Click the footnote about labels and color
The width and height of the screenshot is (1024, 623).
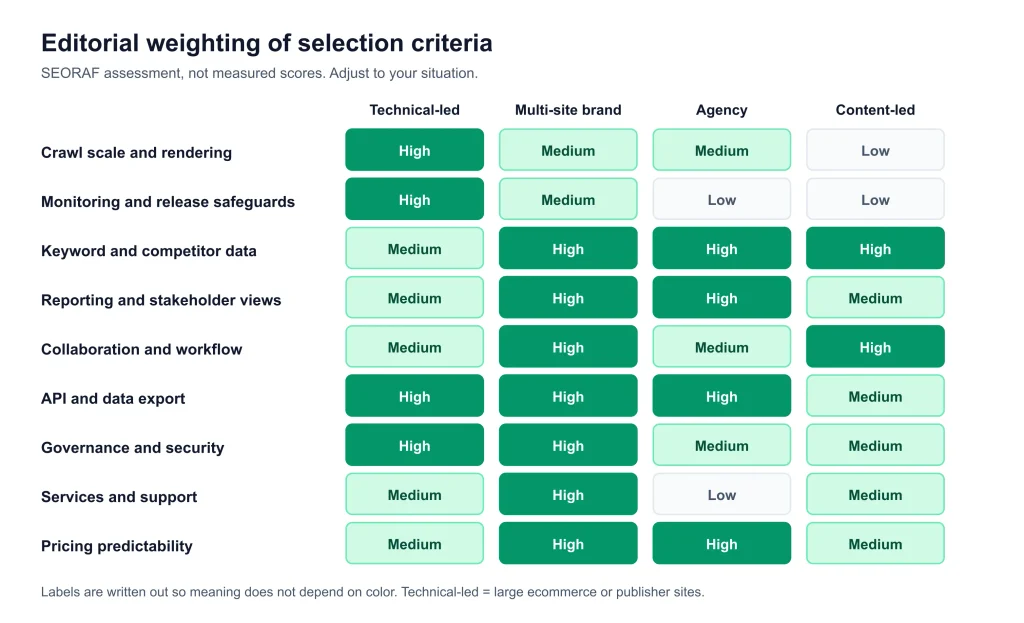pos(372,592)
